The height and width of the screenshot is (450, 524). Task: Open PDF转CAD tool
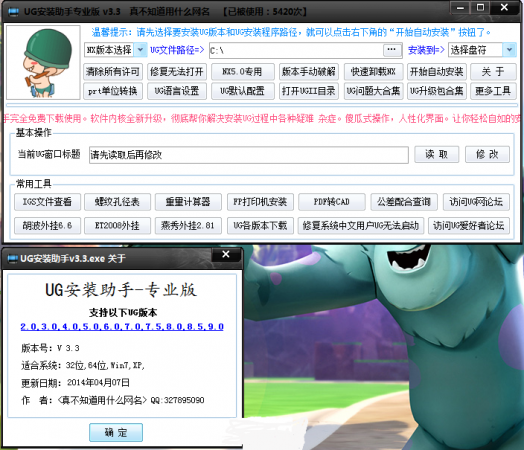click(x=332, y=202)
